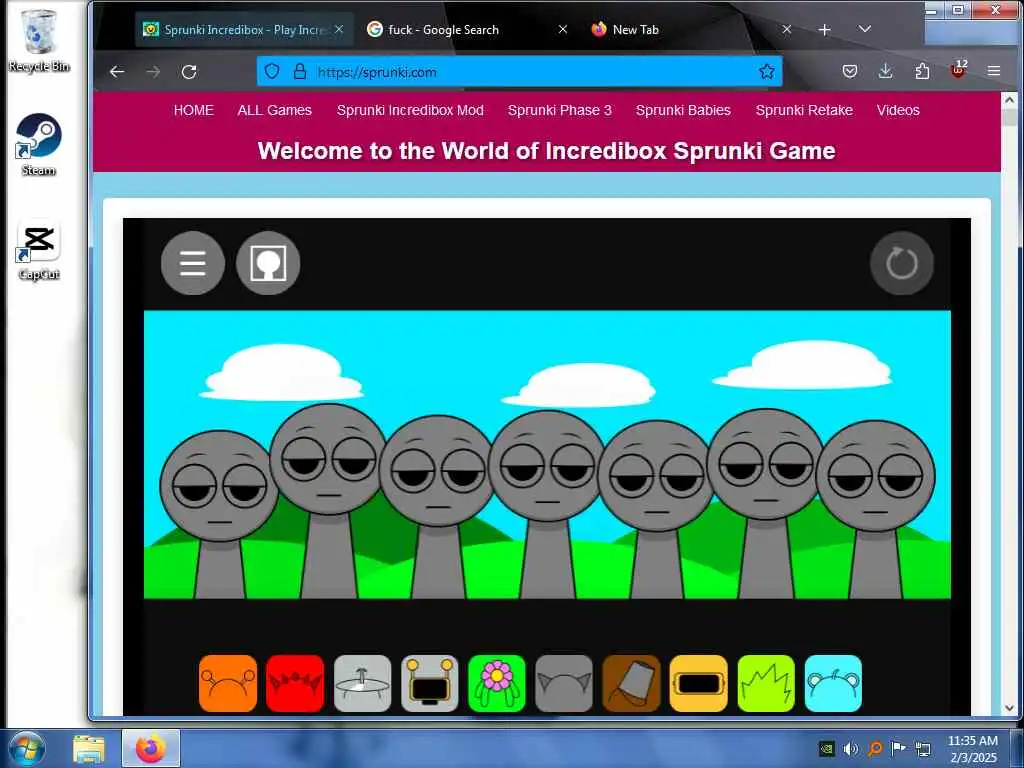This screenshot has width=1024, height=768.
Task: Select the yellow visor character icon
Action: point(699,683)
